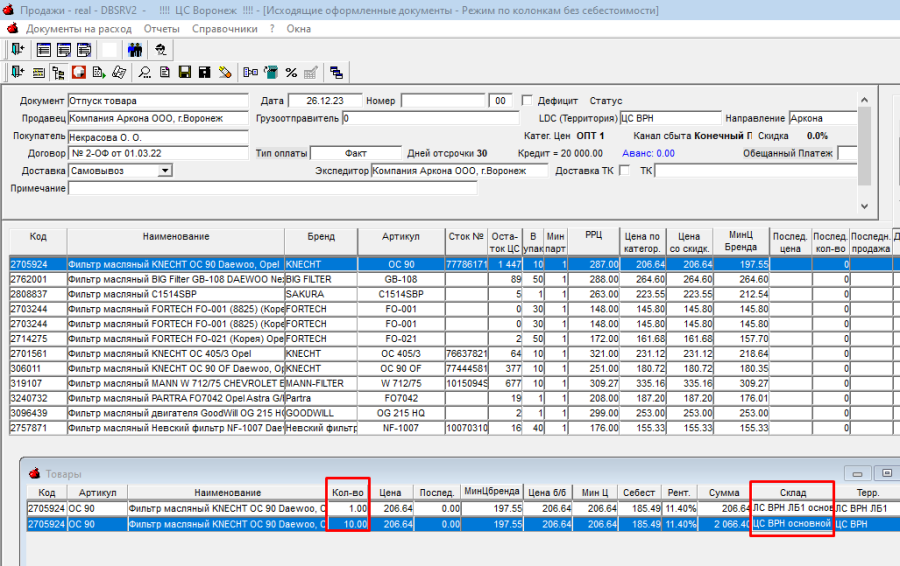Click the Номер input field

443,100
